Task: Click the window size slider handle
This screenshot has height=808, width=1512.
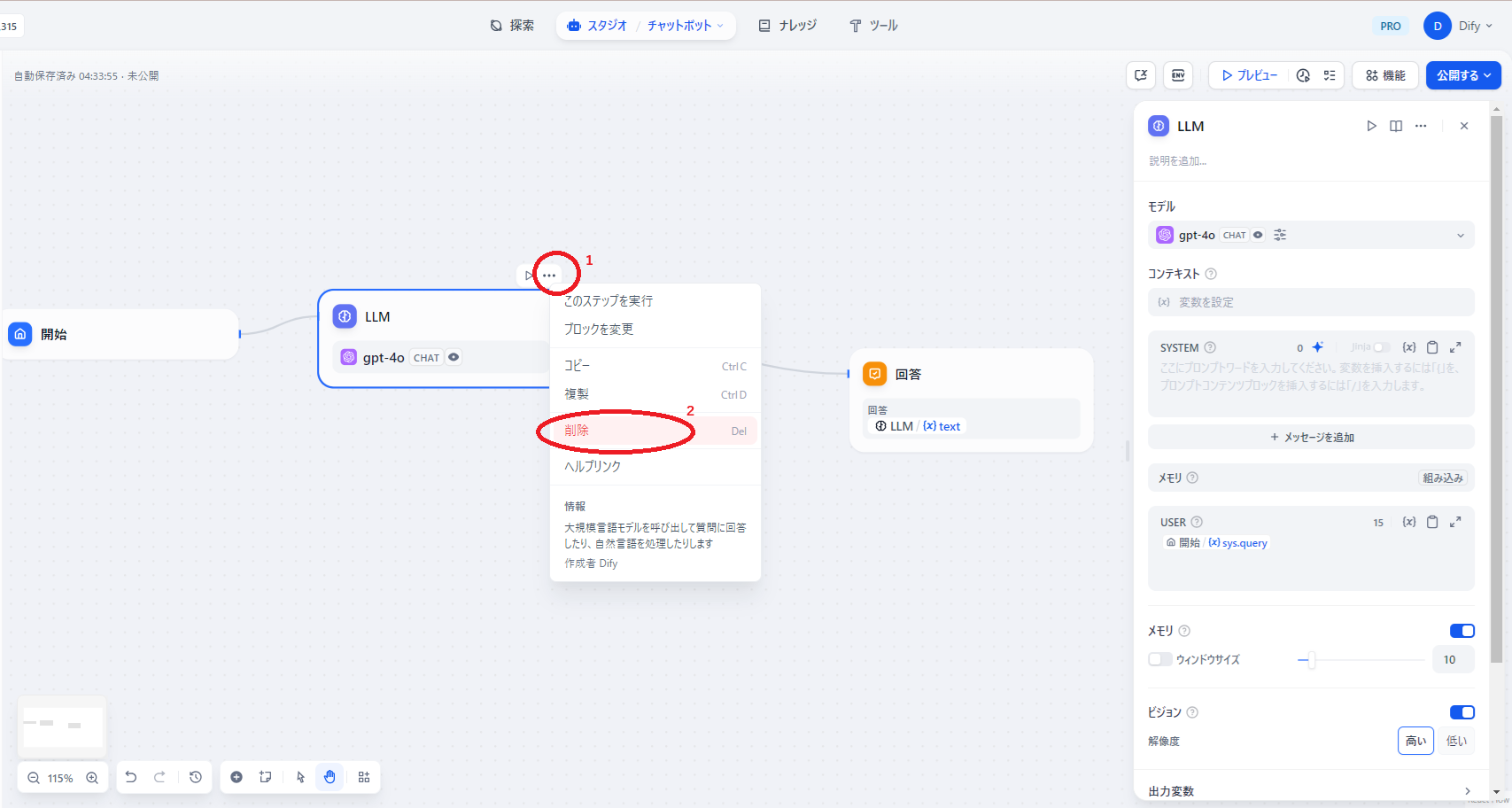Action: 1312,659
